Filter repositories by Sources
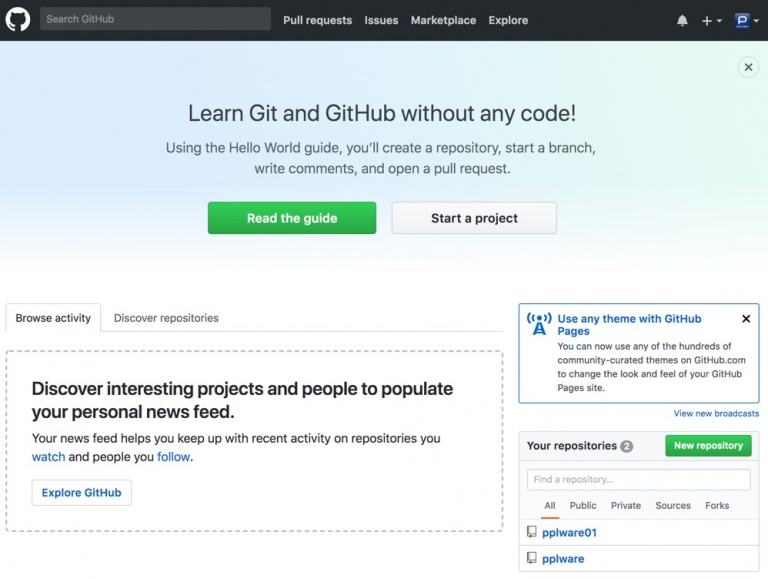 (x=673, y=506)
